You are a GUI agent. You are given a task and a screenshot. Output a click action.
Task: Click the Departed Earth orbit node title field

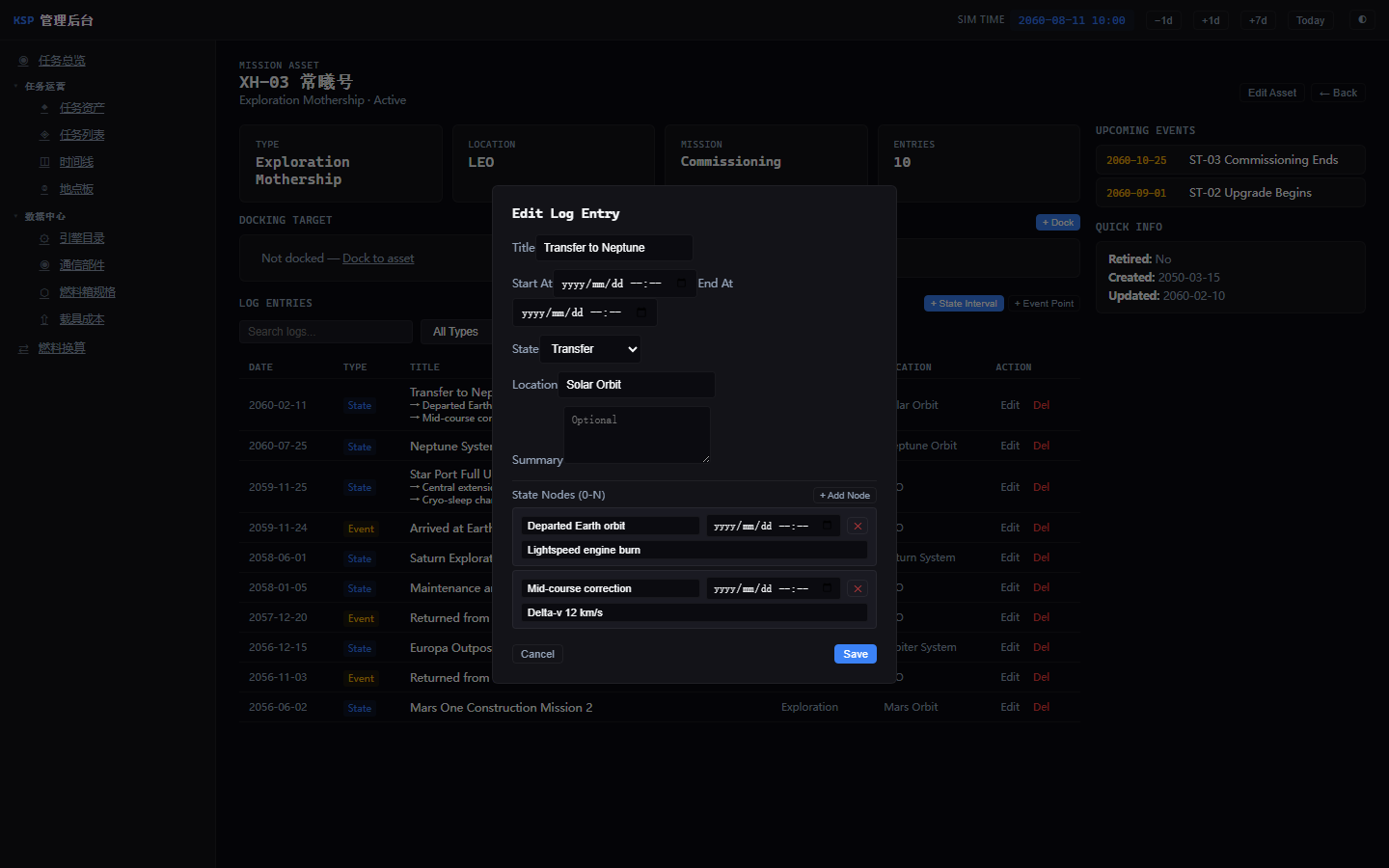pos(610,526)
